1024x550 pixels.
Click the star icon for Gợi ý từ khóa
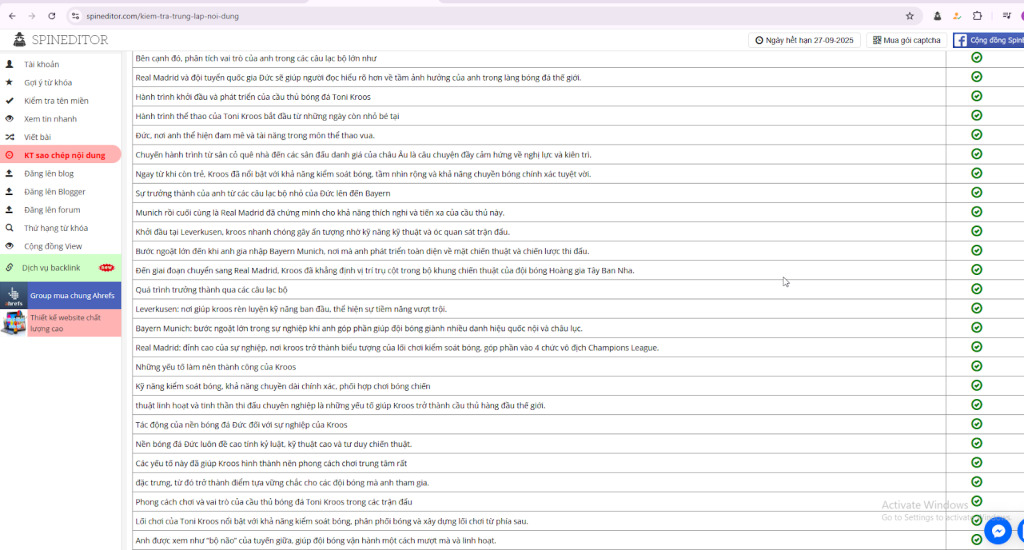[x=10, y=82]
